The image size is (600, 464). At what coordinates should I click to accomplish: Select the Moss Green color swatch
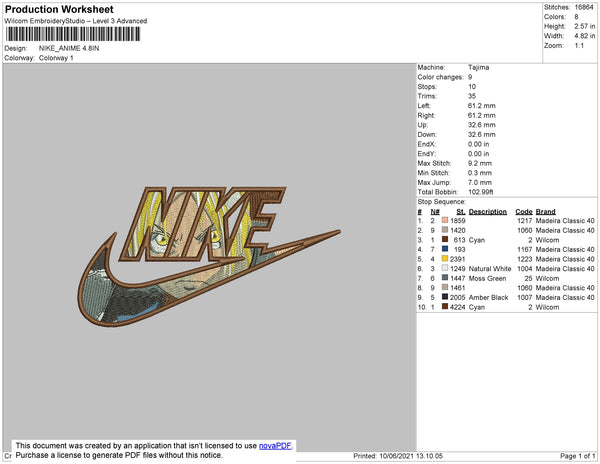point(445,278)
